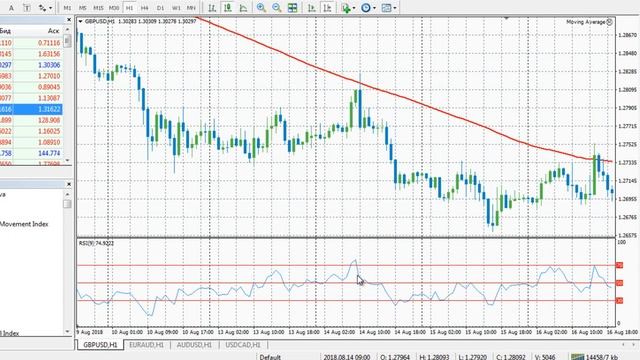
Task: Zoom in on the chart
Action: click(x=261, y=8)
